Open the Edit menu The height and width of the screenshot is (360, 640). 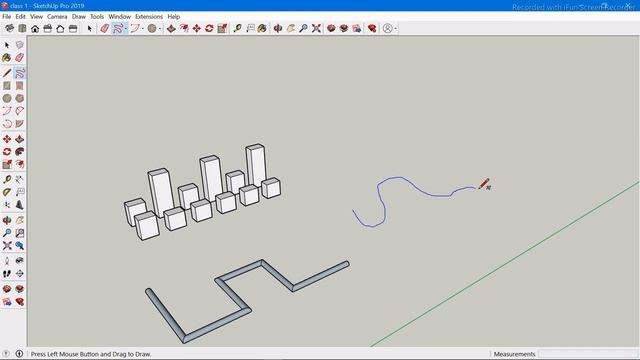tap(20, 17)
